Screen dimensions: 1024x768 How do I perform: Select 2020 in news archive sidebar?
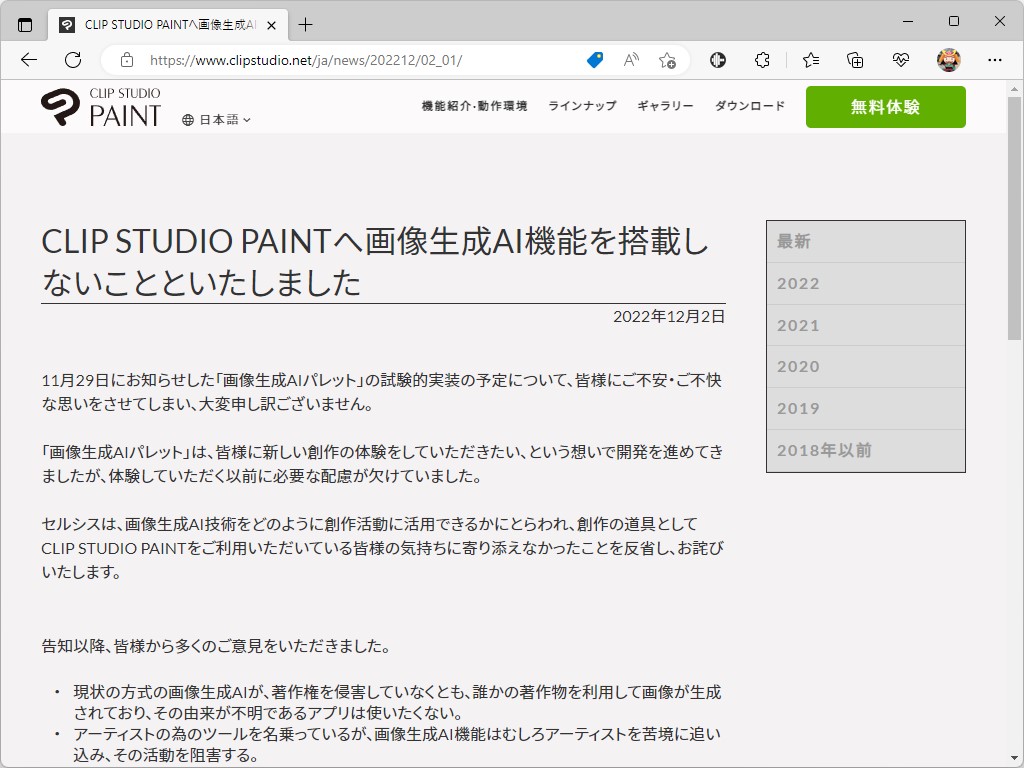coord(866,367)
